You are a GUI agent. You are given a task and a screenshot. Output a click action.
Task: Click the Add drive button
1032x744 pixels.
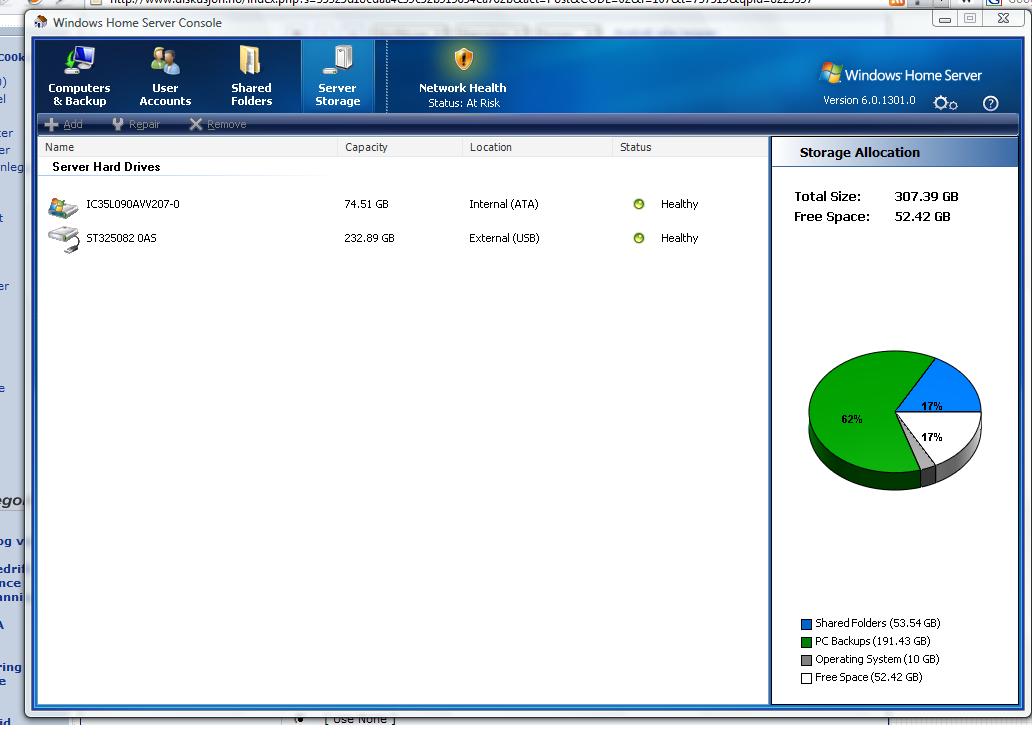click(64, 124)
